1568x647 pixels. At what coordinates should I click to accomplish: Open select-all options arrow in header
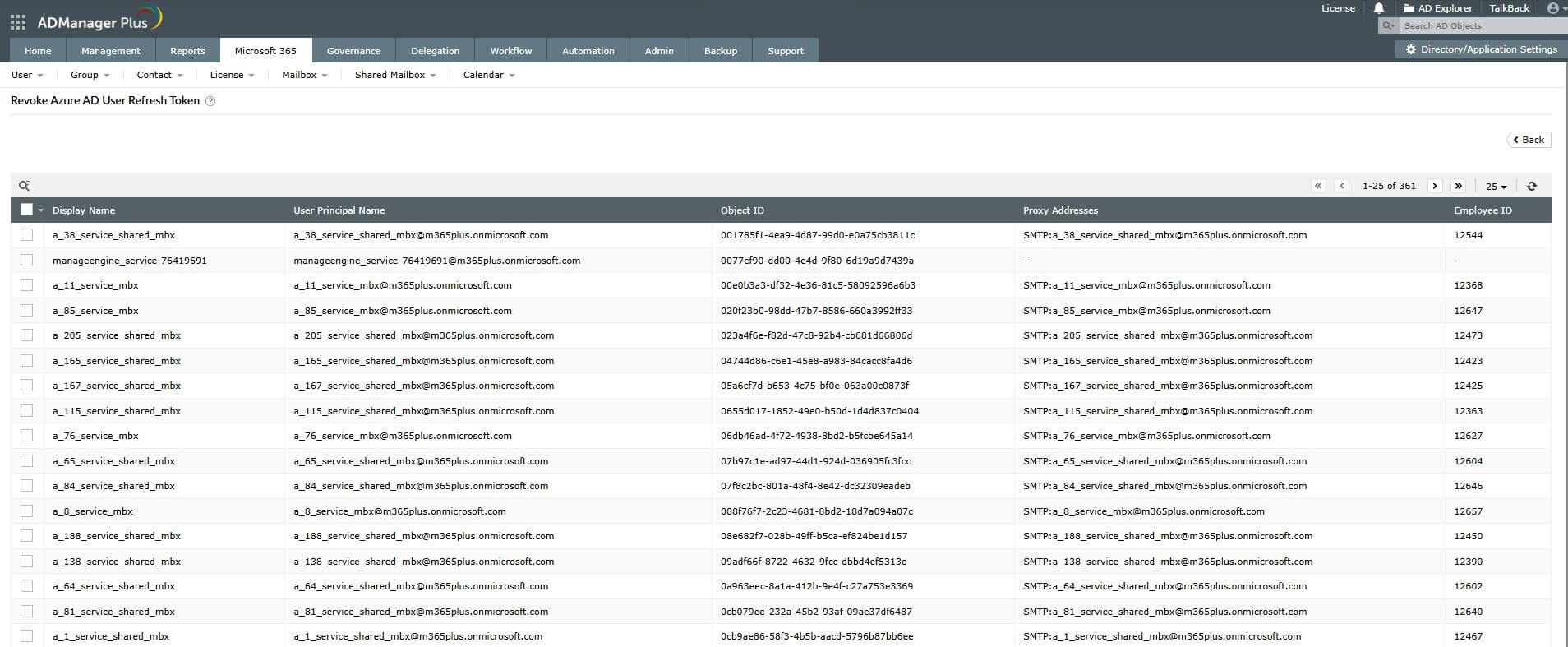(40, 210)
